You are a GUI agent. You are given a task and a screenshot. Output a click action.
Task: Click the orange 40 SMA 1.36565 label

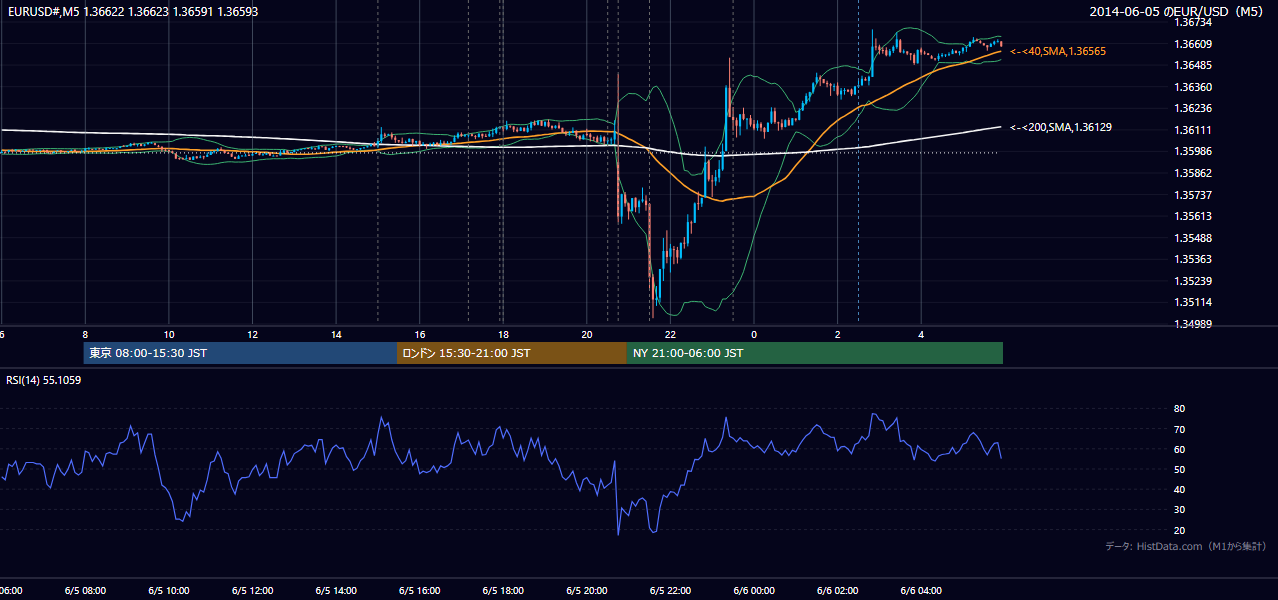click(1058, 50)
